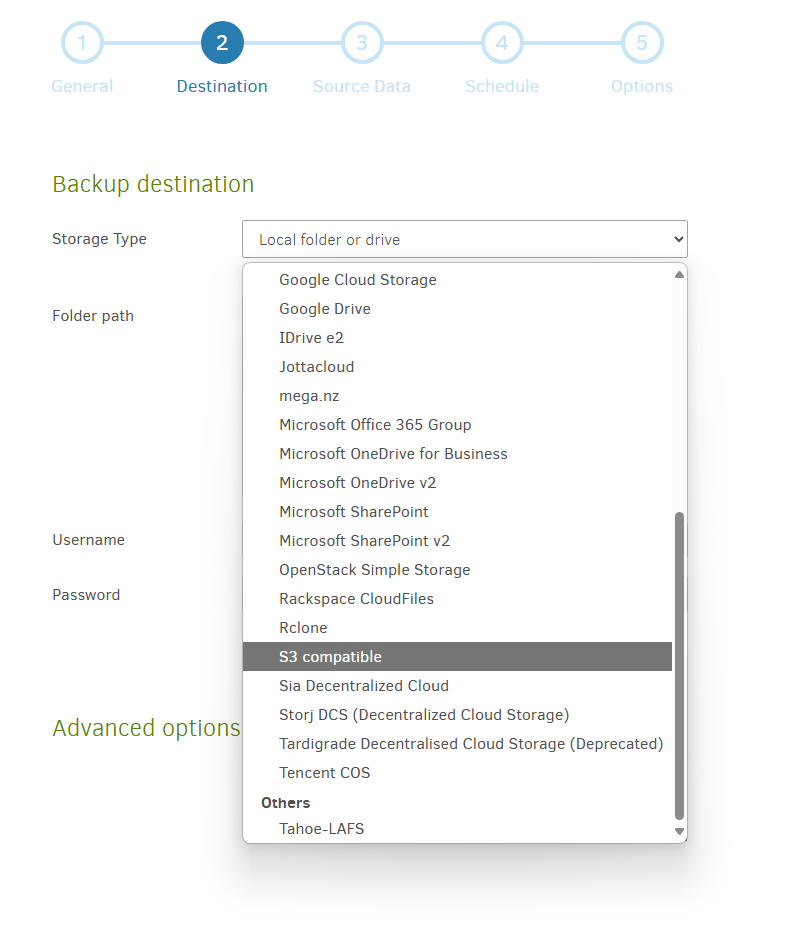
Task: Click the step 3 Source Data circle icon
Action: click(362, 42)
